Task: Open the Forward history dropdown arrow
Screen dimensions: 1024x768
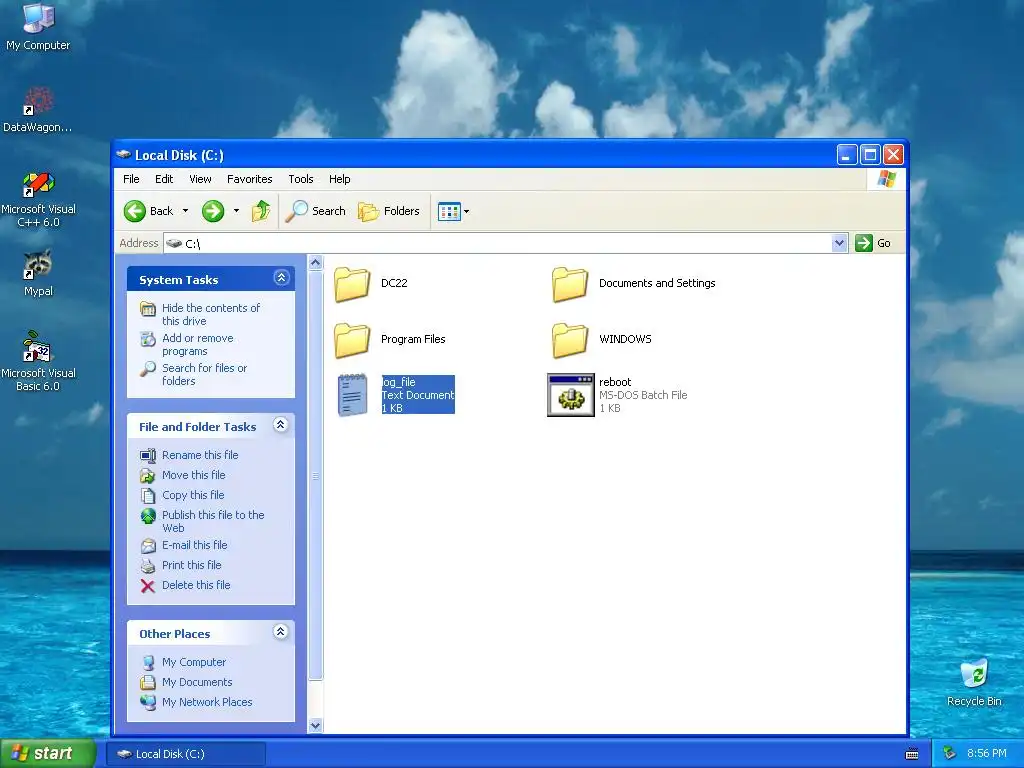Action: tap(236, 211)
